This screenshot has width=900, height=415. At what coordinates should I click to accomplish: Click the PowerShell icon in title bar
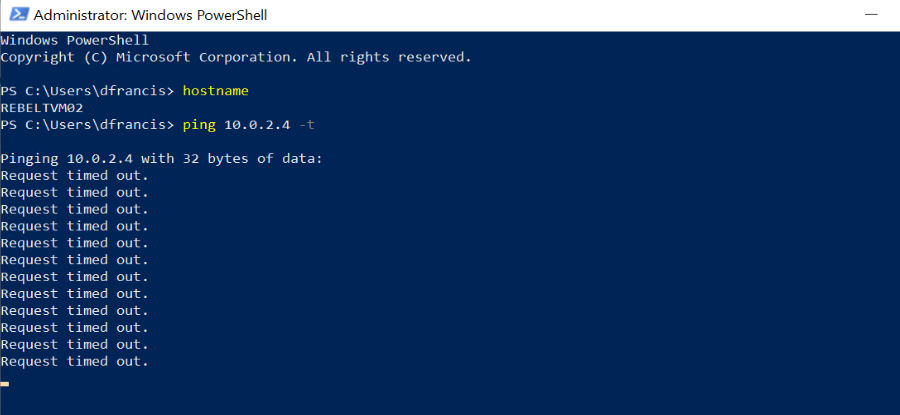point(18,14)
